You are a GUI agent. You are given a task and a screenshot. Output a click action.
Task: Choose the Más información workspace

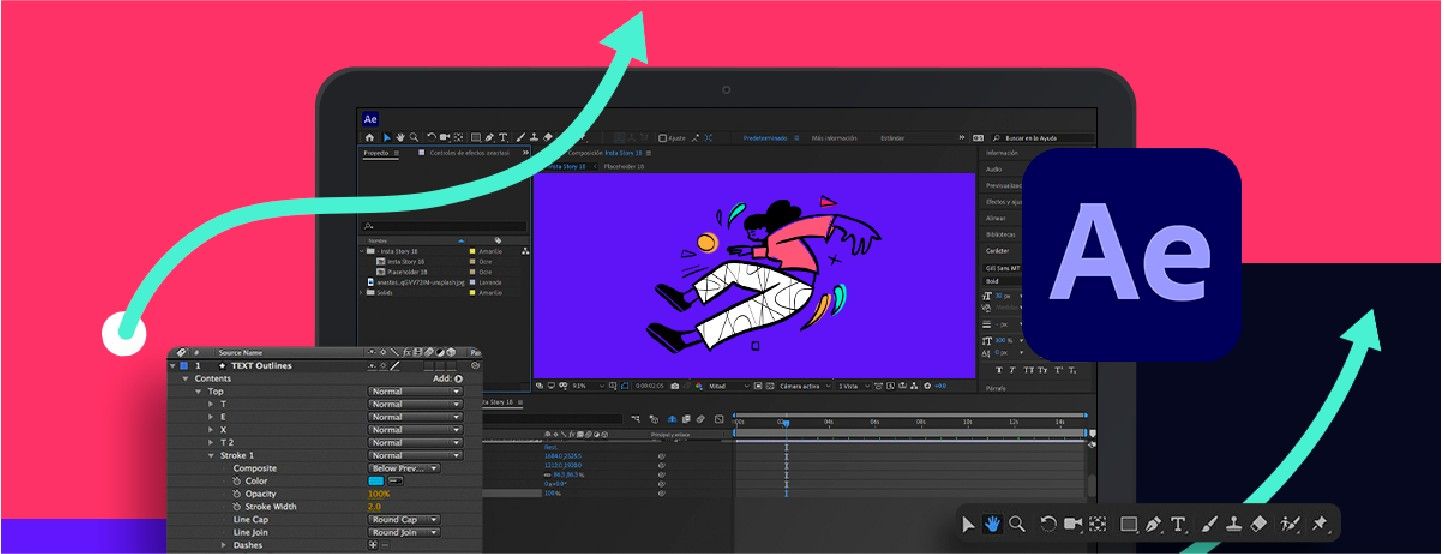(x=835, y=138)
